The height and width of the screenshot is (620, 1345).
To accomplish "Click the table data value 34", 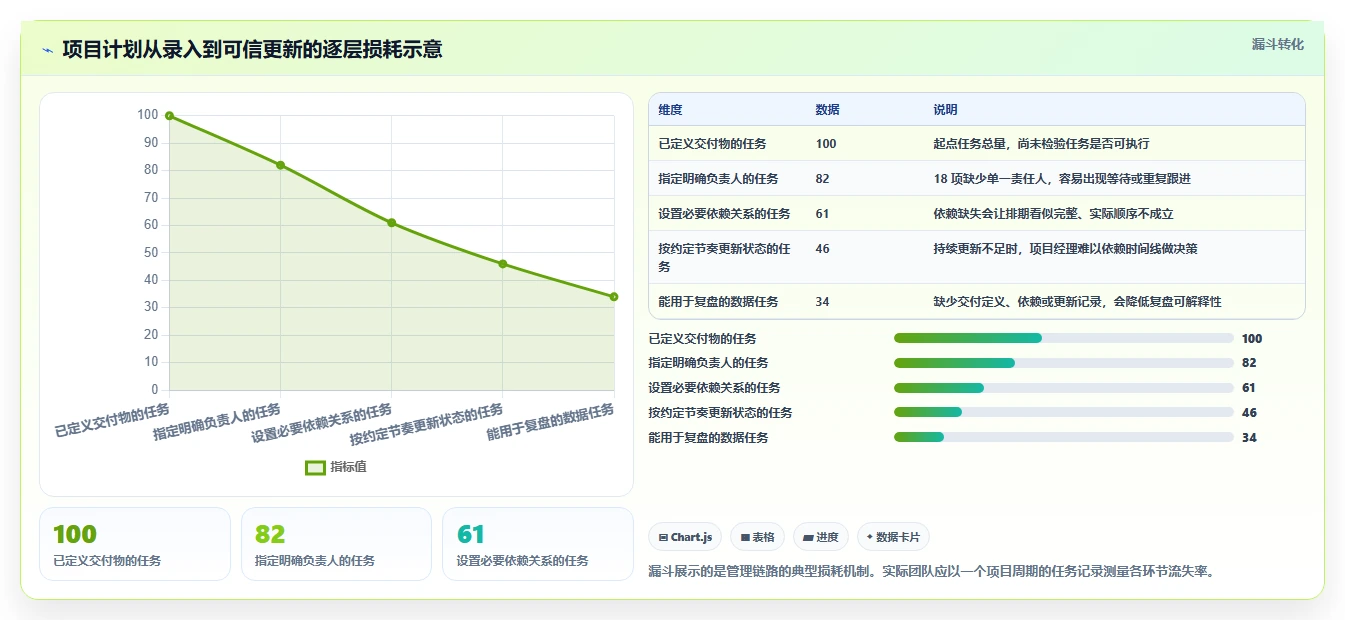I will point(822,302).
